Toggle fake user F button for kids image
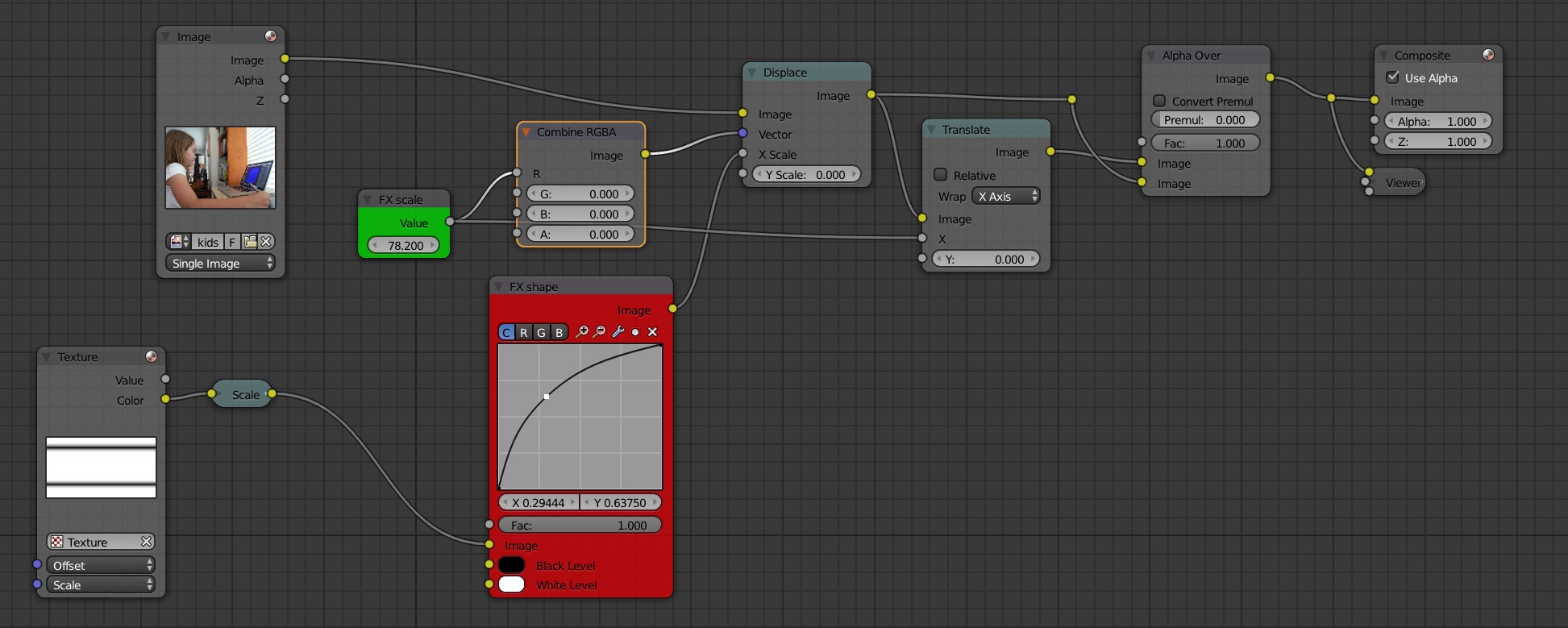Viewport: 1568px width, 628px height. (232, 242)
